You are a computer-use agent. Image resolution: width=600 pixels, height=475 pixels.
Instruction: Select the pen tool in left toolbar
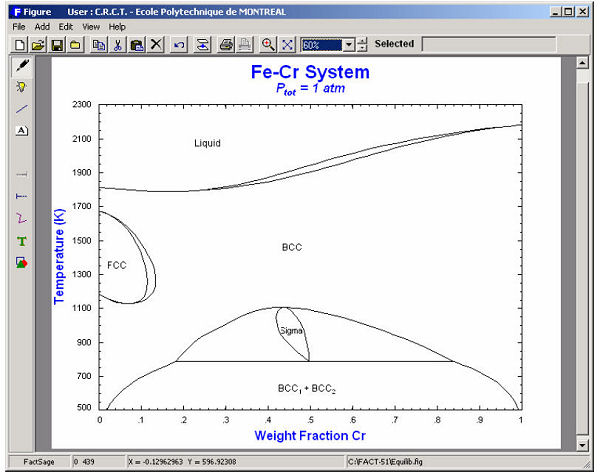coord(22,65)
